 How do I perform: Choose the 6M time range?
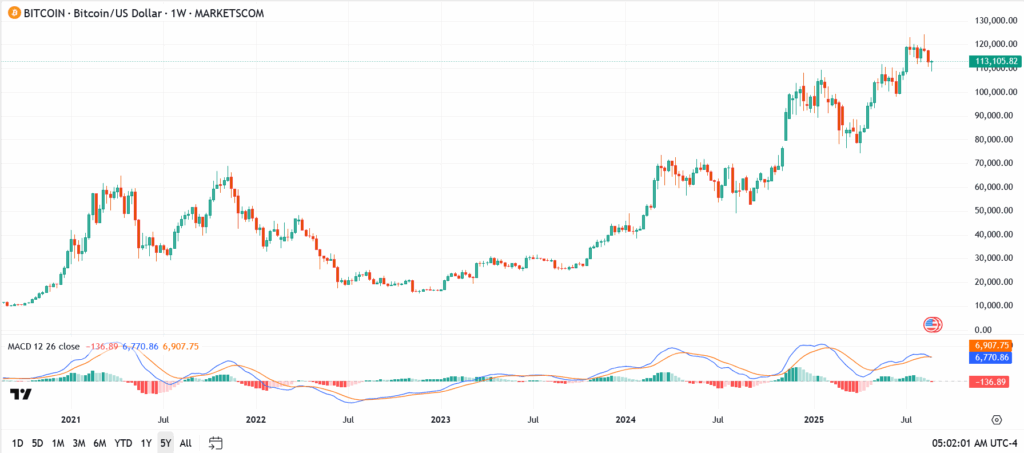coord(100,443)
